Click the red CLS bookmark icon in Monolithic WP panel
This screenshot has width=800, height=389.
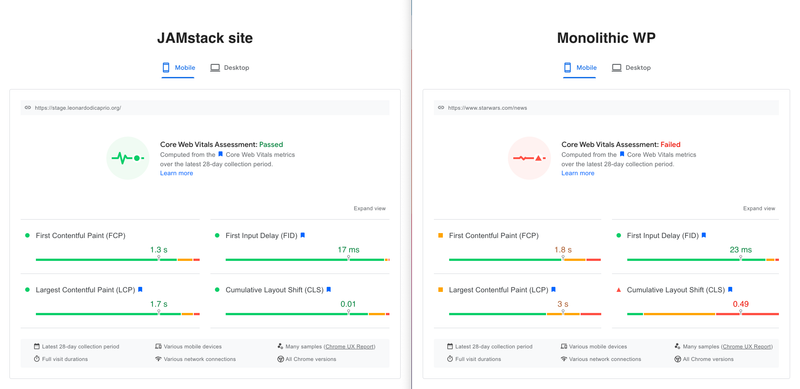[x=730, y=289]
